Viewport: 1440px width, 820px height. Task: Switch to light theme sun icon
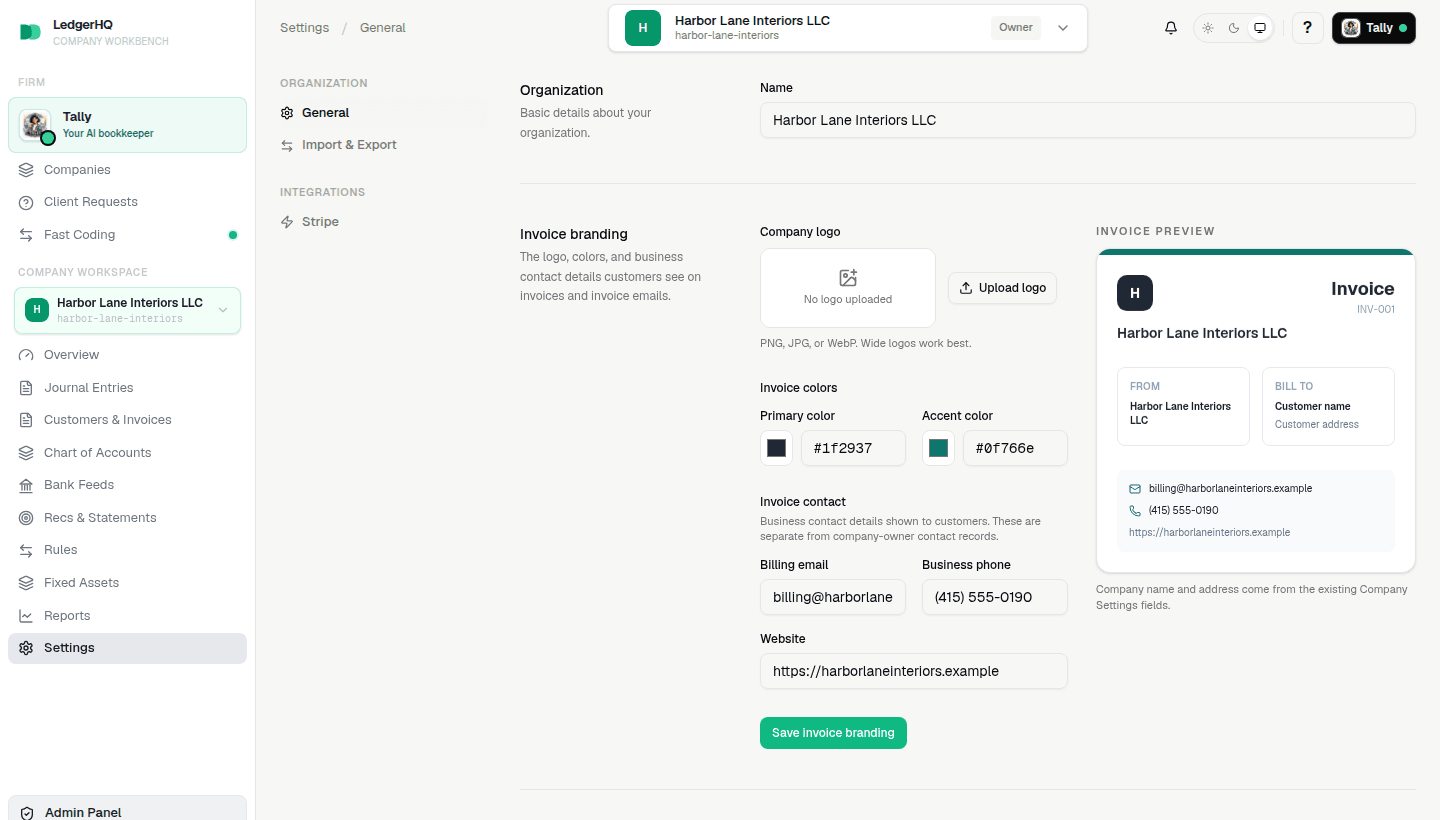click(1208, 28)
